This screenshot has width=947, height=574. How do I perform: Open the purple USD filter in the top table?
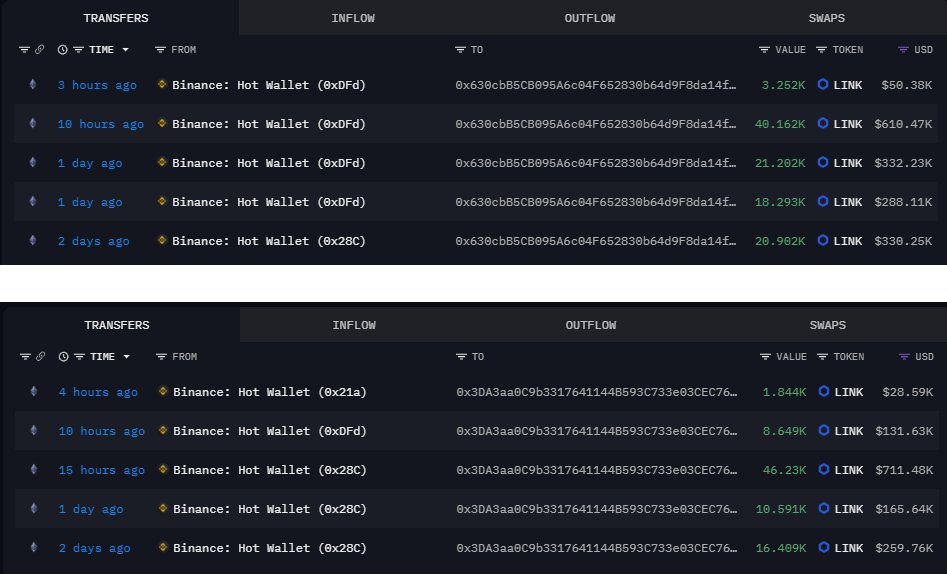coord(903,49)
